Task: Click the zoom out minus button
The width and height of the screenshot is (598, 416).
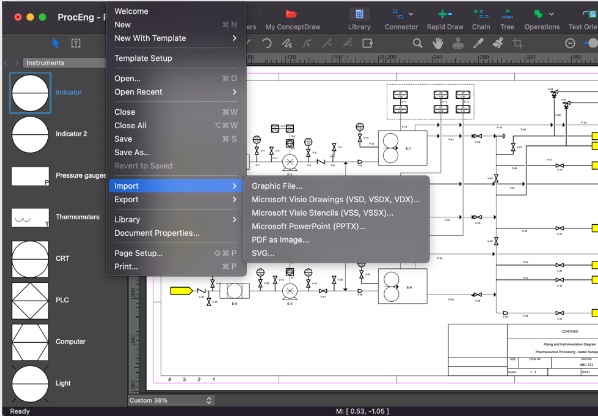Action: pos(570,43)
